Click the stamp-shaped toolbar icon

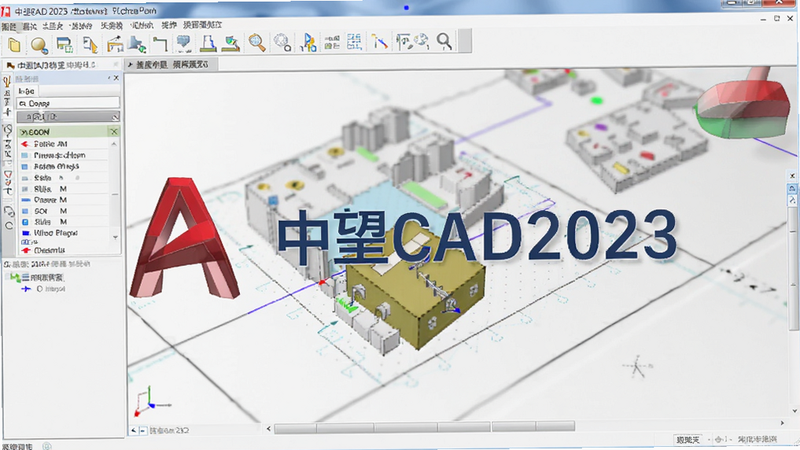click(x=208, y=43)
